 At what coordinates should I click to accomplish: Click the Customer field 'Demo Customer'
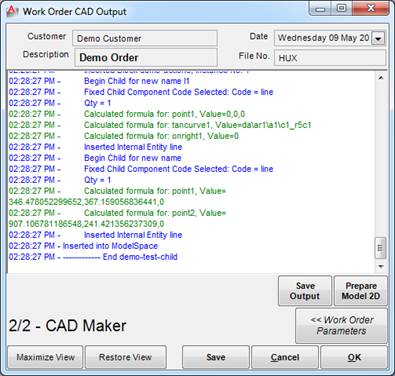pyautogui.click(x=145, y=38)
